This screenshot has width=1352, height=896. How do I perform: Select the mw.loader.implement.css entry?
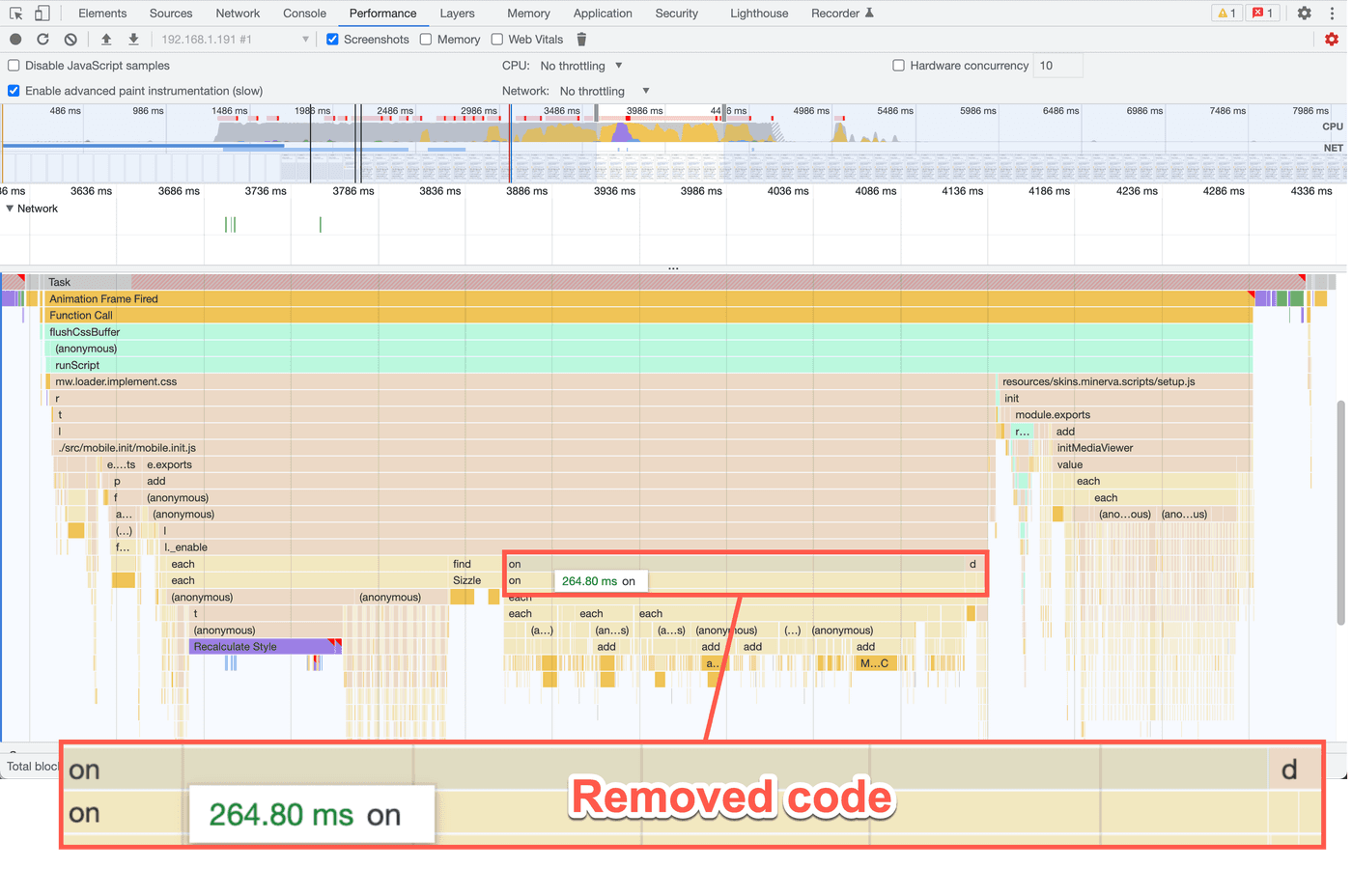click(521, 381)
